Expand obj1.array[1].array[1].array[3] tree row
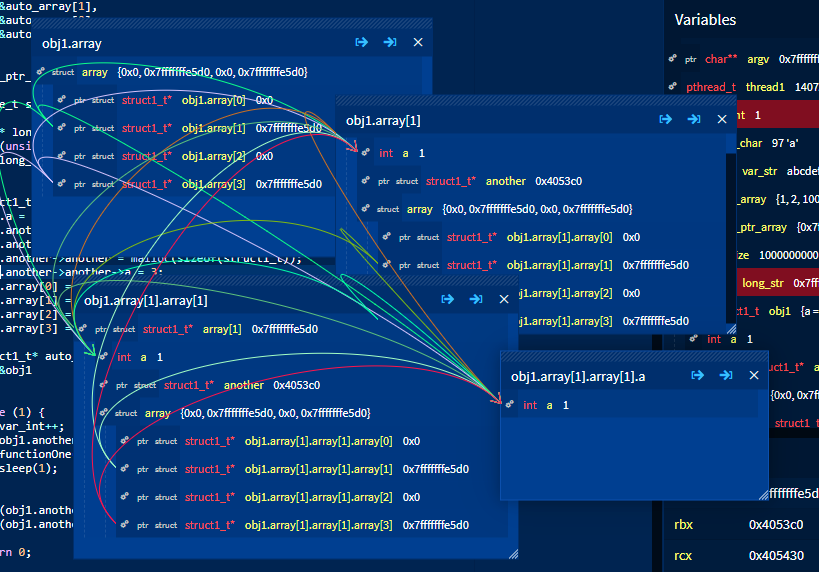 (x=124, y=524)
